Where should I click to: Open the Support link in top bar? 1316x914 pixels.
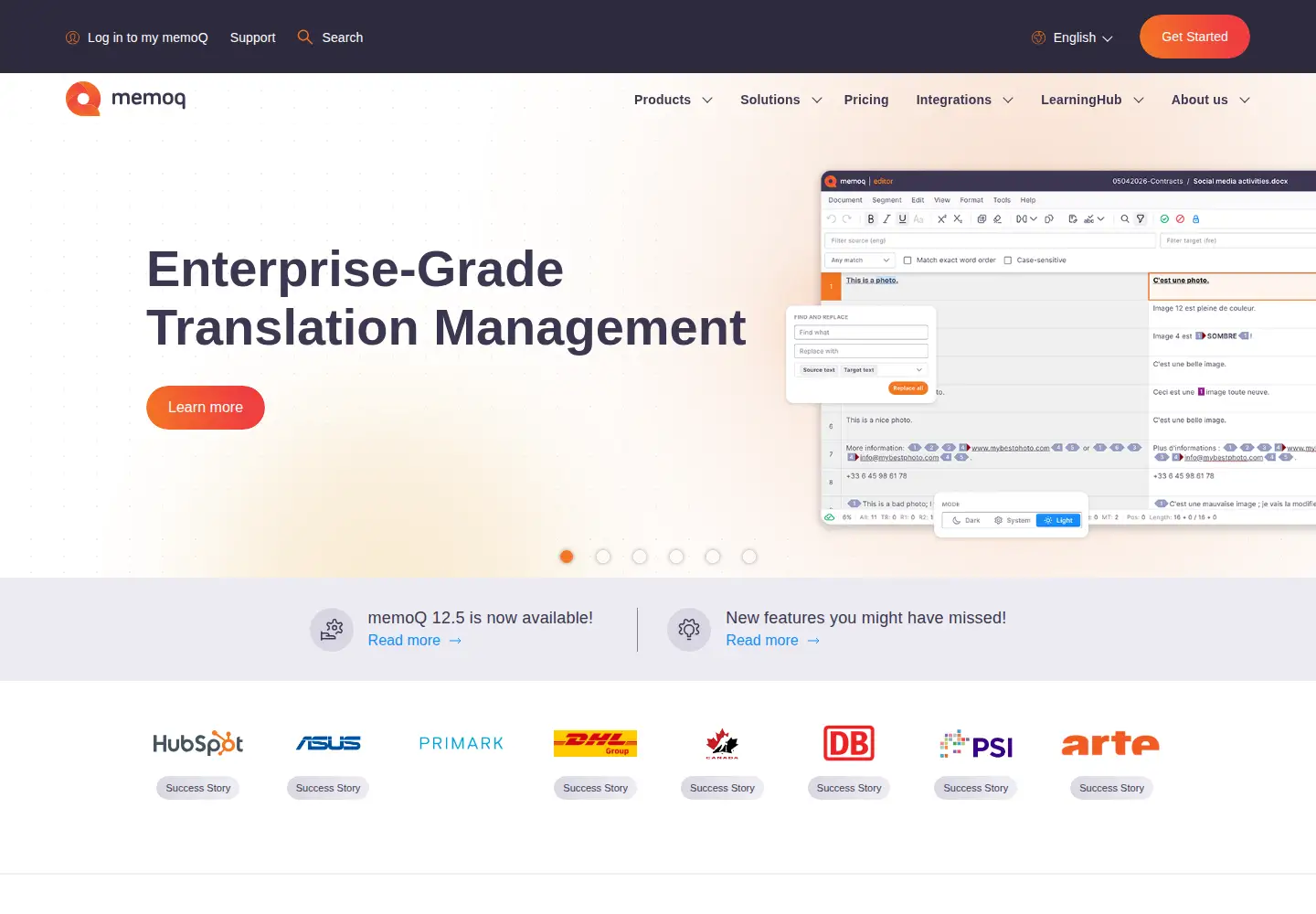(x=252, y=37)
